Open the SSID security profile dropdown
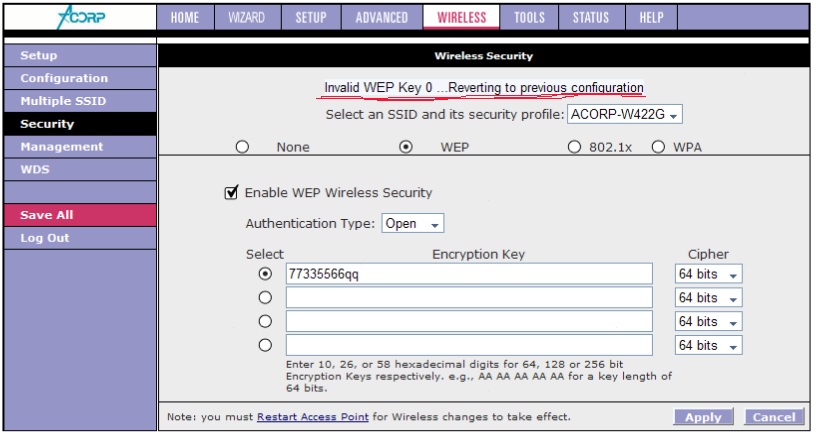816x440 pixels. coord(626,115)
